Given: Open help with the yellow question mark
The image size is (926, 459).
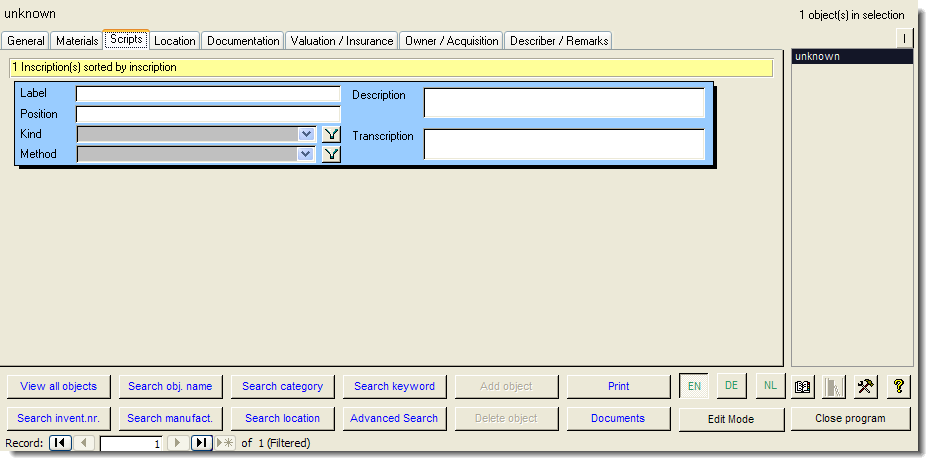Looking at the screenshot, I should (x=898, y=386).
